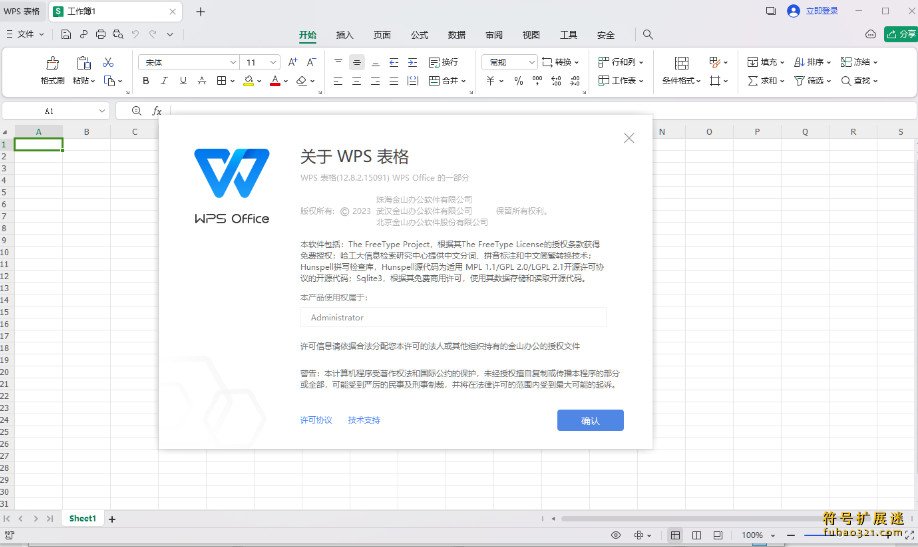Expand the Merge (合并) dropdown
918x547 pixels.
[x=463, y=81]
